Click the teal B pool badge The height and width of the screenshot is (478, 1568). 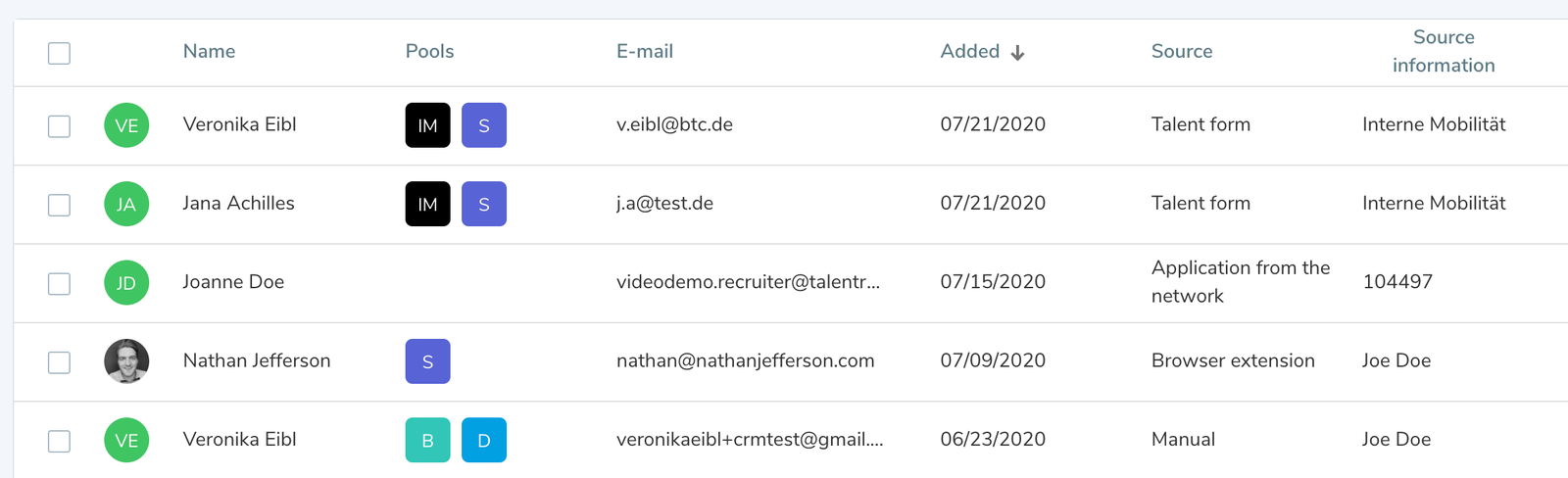[x=427, y=440]
